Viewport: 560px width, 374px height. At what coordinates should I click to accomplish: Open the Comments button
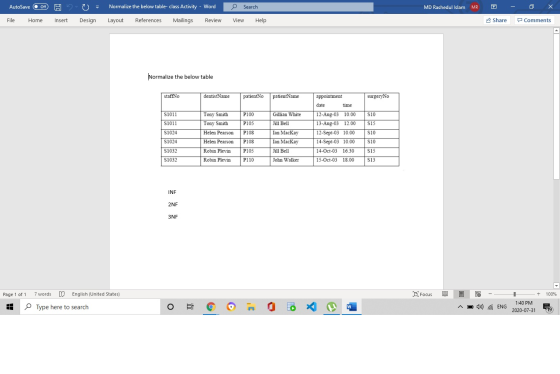click(x=534, y=20)
